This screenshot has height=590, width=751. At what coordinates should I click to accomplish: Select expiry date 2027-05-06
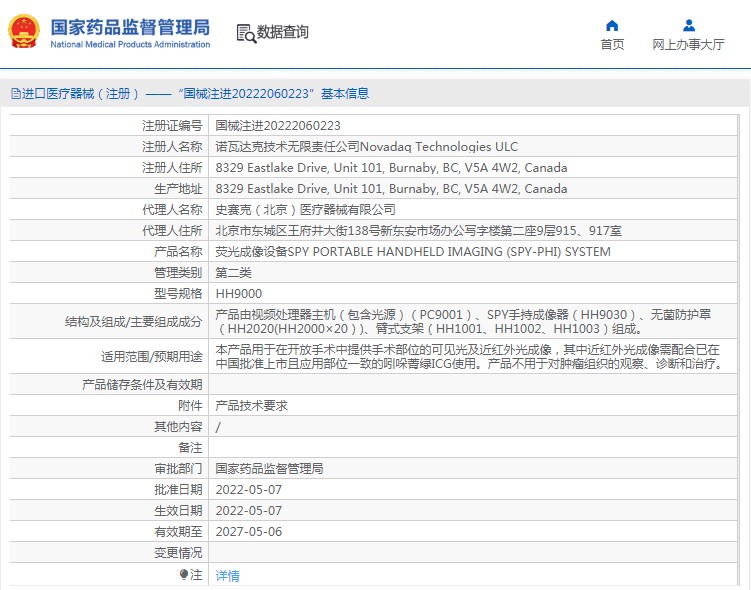249,532
